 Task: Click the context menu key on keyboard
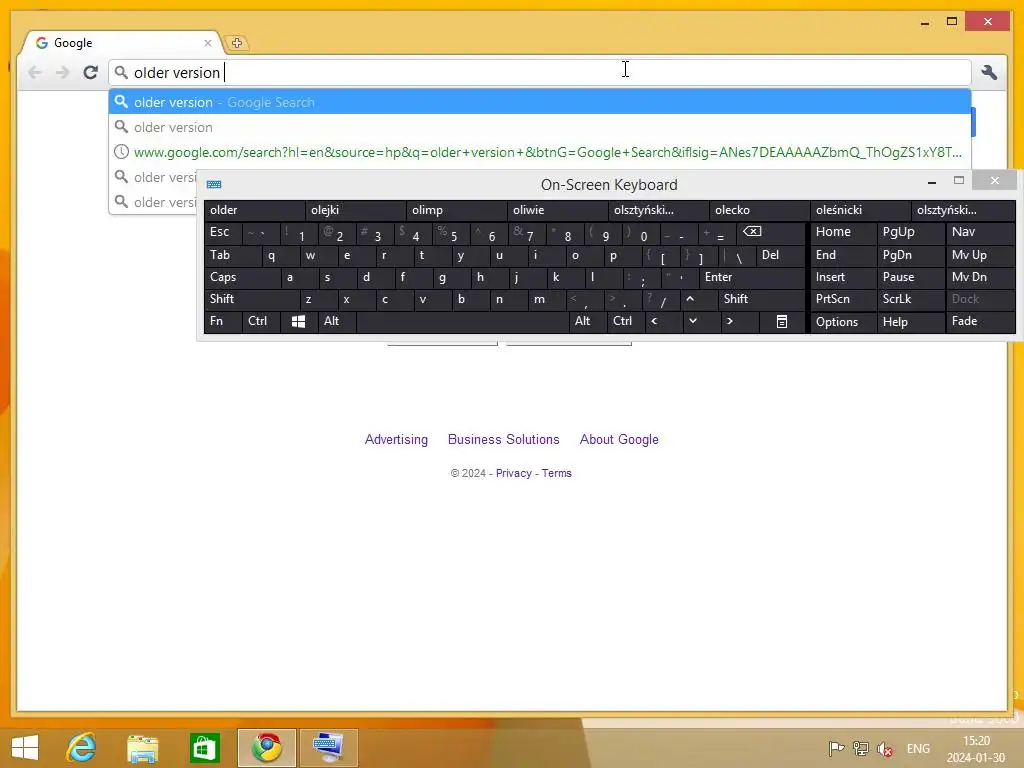pos(782,321)
